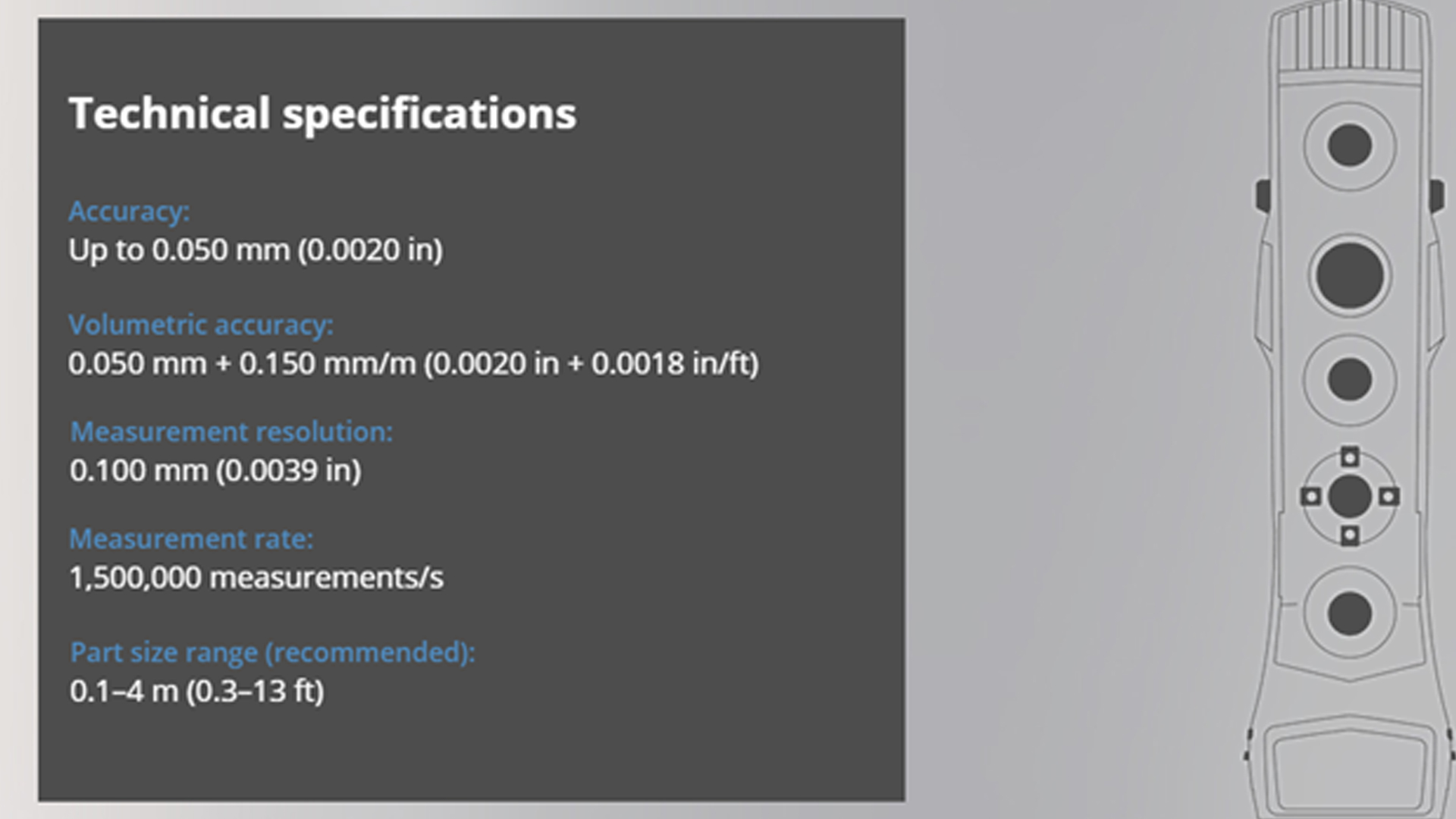Click the top camera lens on scanner

tap(1350, 146)
